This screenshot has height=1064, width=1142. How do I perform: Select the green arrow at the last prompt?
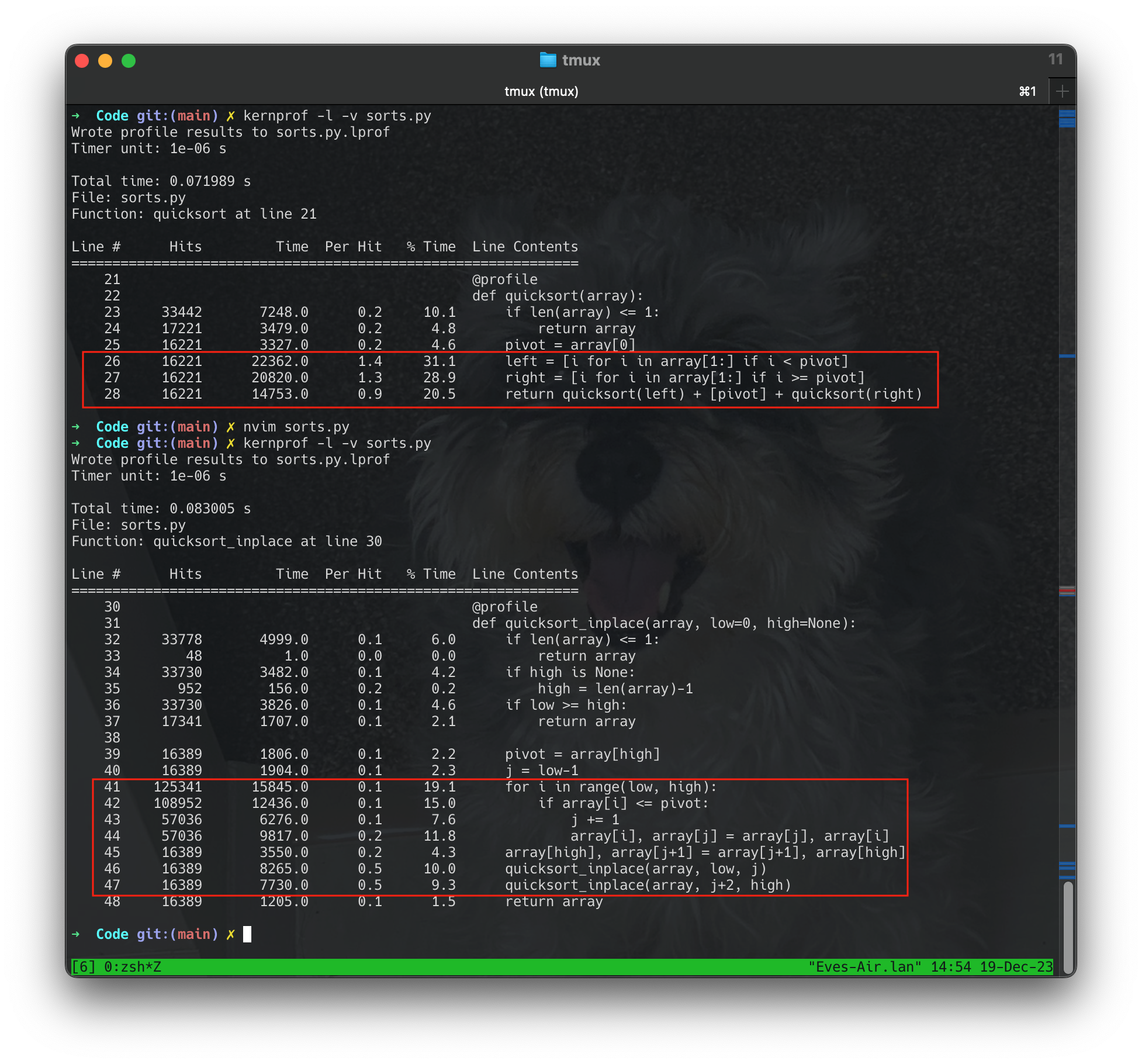[77, 934]
